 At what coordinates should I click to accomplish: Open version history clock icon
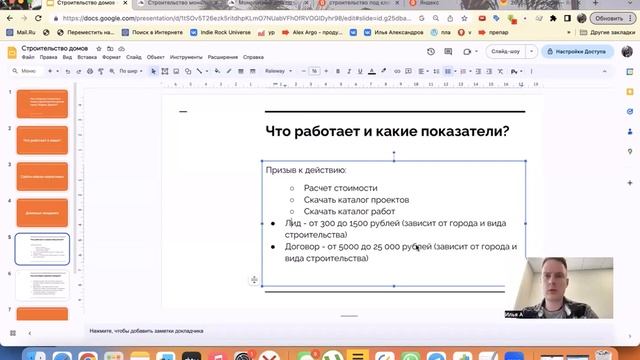point(431,51)
